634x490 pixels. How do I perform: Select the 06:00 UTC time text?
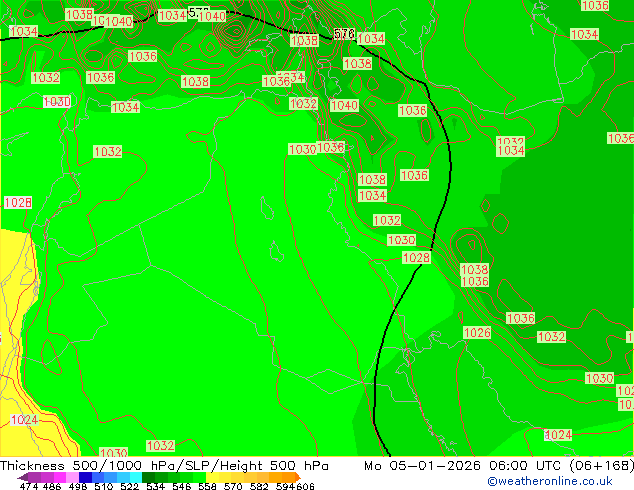click(524, 466)
